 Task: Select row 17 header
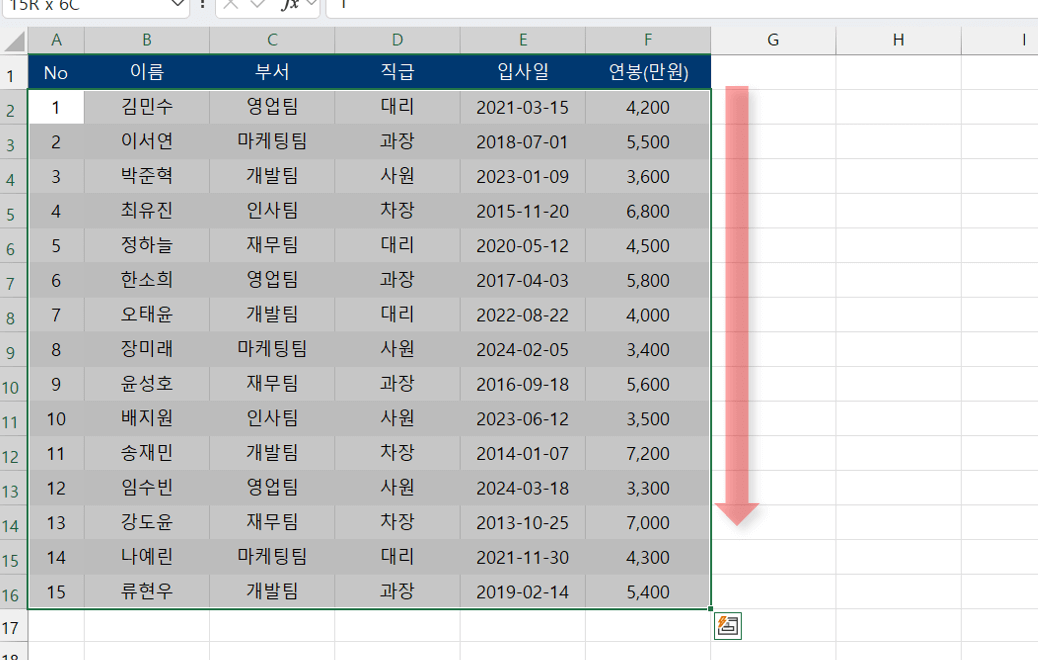(12, 628)
